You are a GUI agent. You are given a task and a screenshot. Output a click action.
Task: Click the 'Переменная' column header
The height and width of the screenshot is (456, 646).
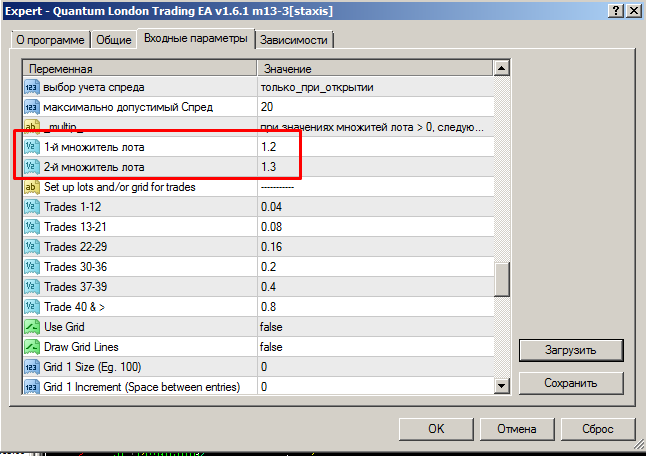140,68
